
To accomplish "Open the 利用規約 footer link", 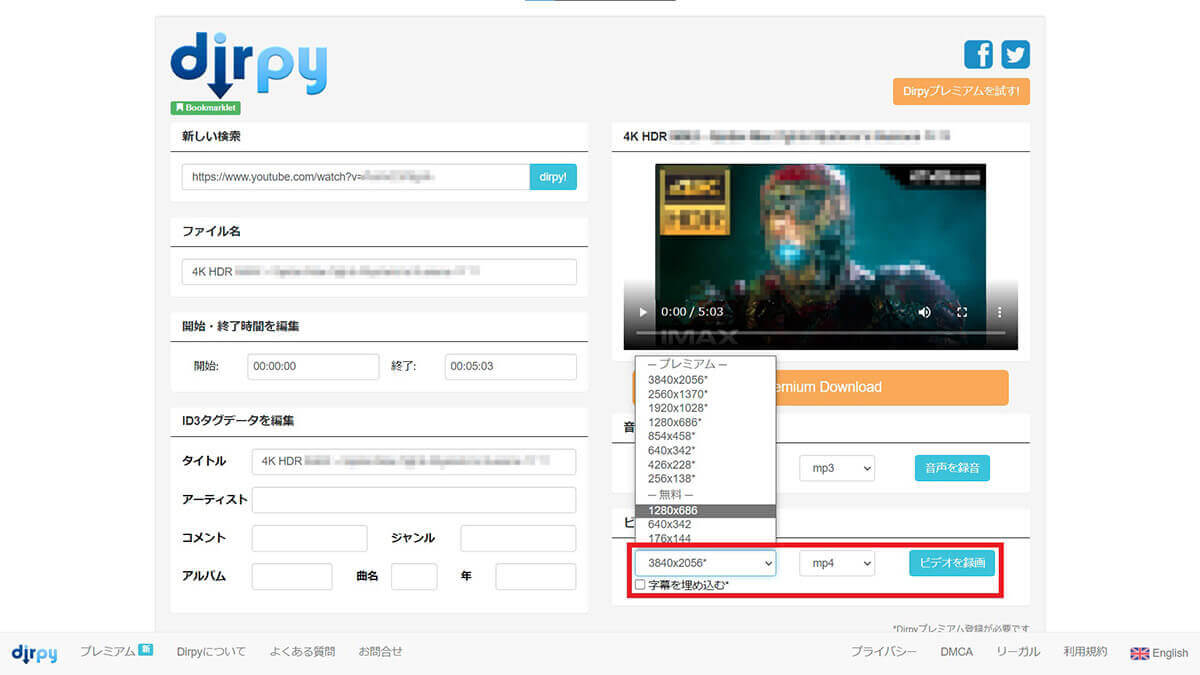I will (x=1085, y=652).
